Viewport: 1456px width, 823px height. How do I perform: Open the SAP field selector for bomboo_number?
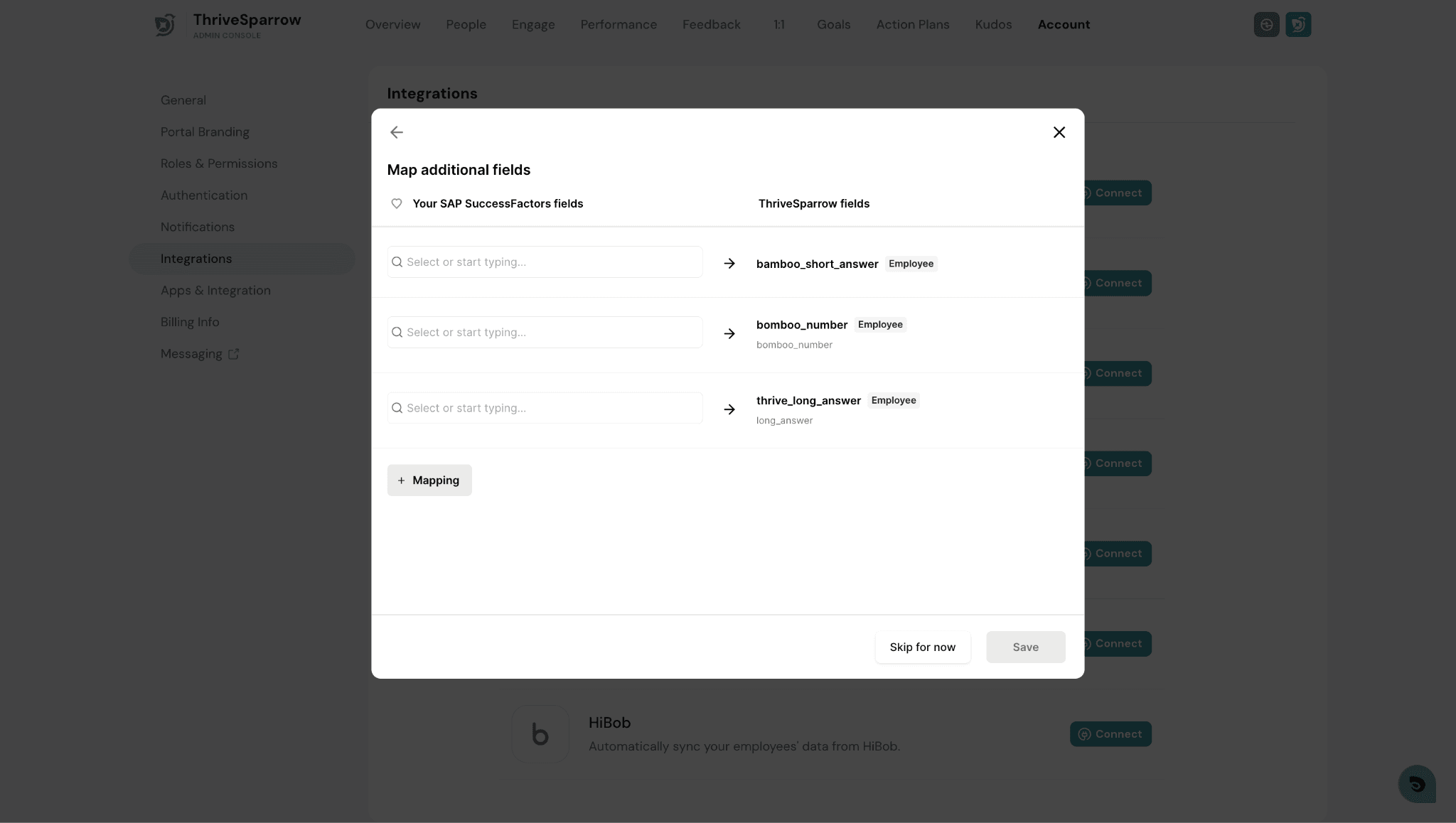point(545,332)
